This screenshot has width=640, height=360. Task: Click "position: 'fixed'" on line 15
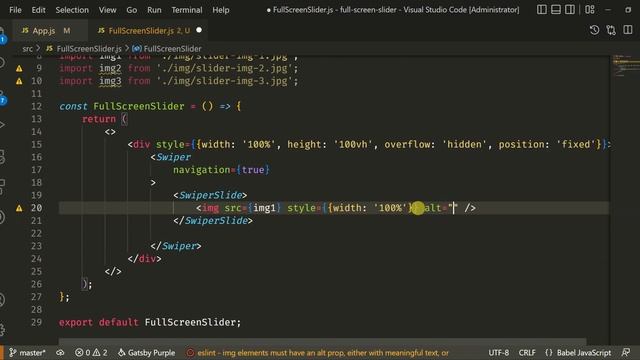point(547,144)
